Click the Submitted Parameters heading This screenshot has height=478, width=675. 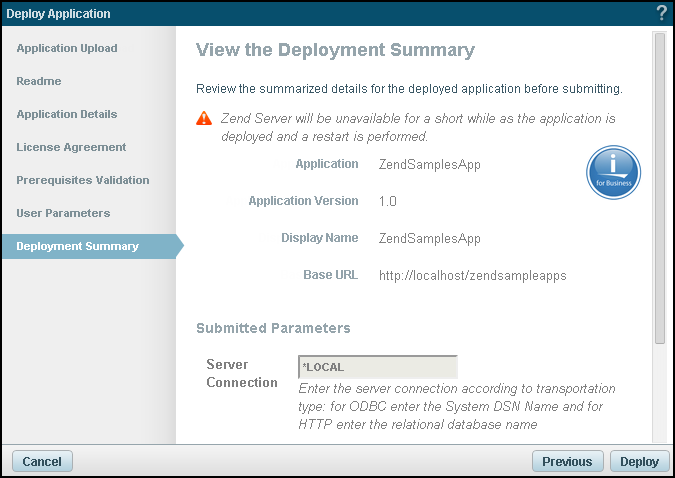273,328
